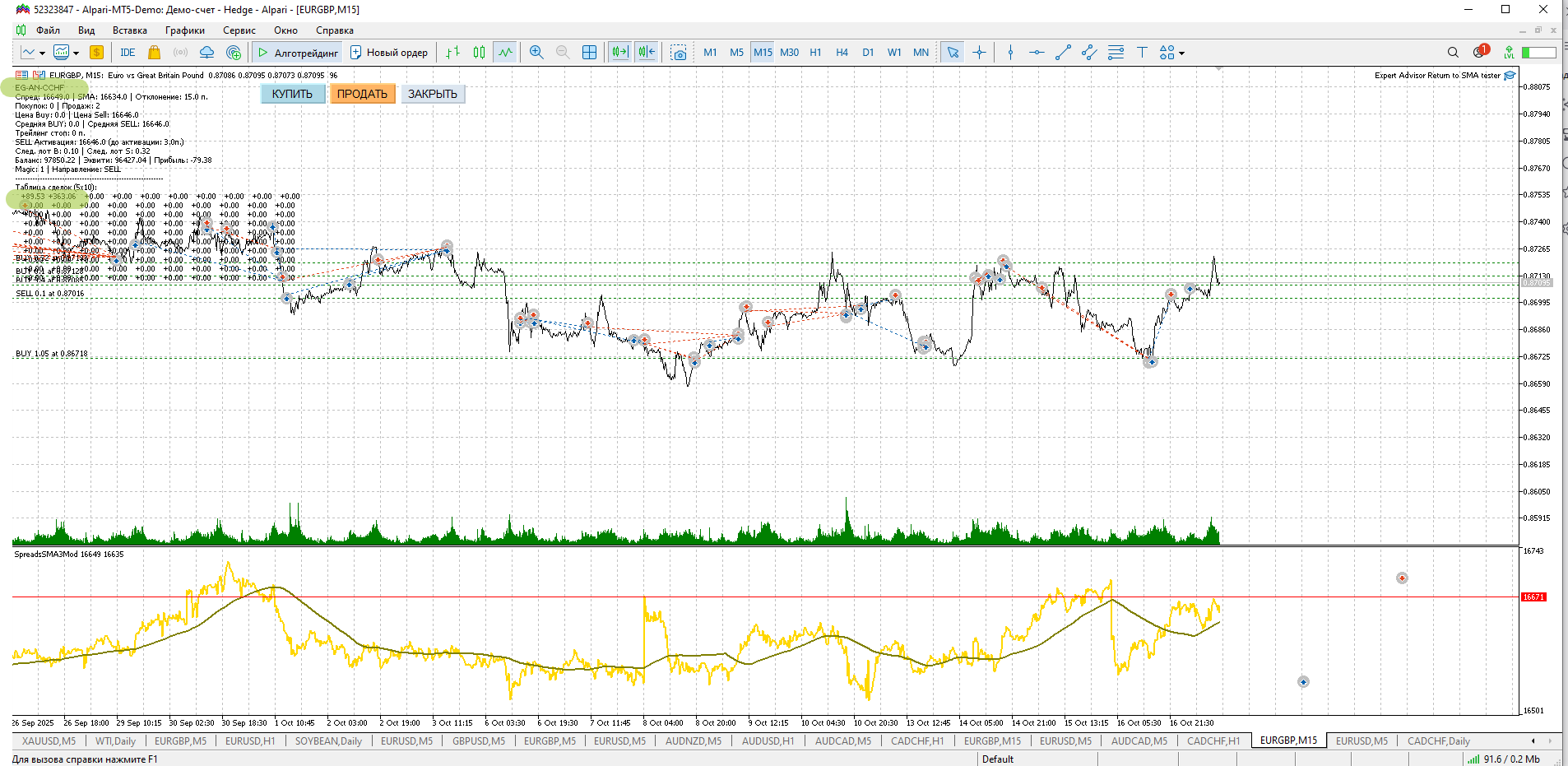Image resolution: width=1568 pixels, height=766 pixels.
Task: Open the Новый ордер dialog
Action: [x=389, y=53]
